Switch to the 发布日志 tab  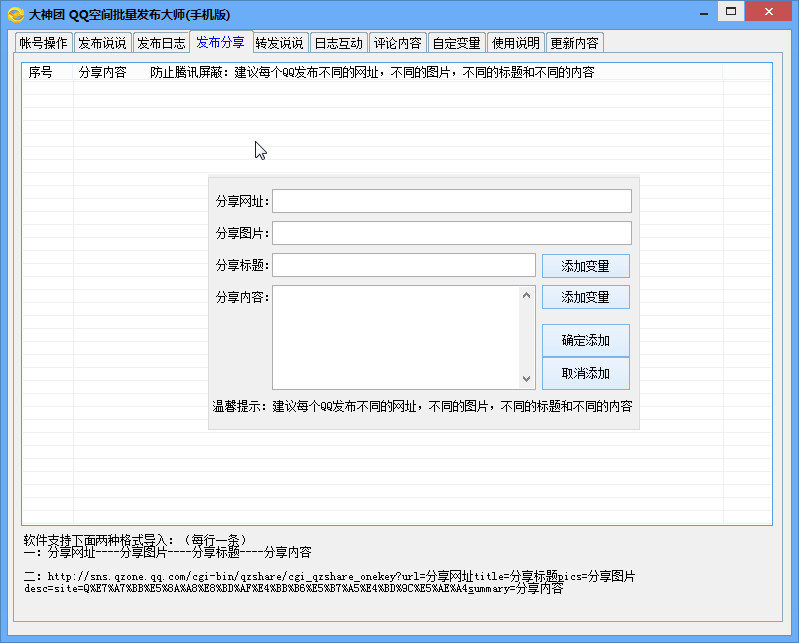click(x=161, y=43)
